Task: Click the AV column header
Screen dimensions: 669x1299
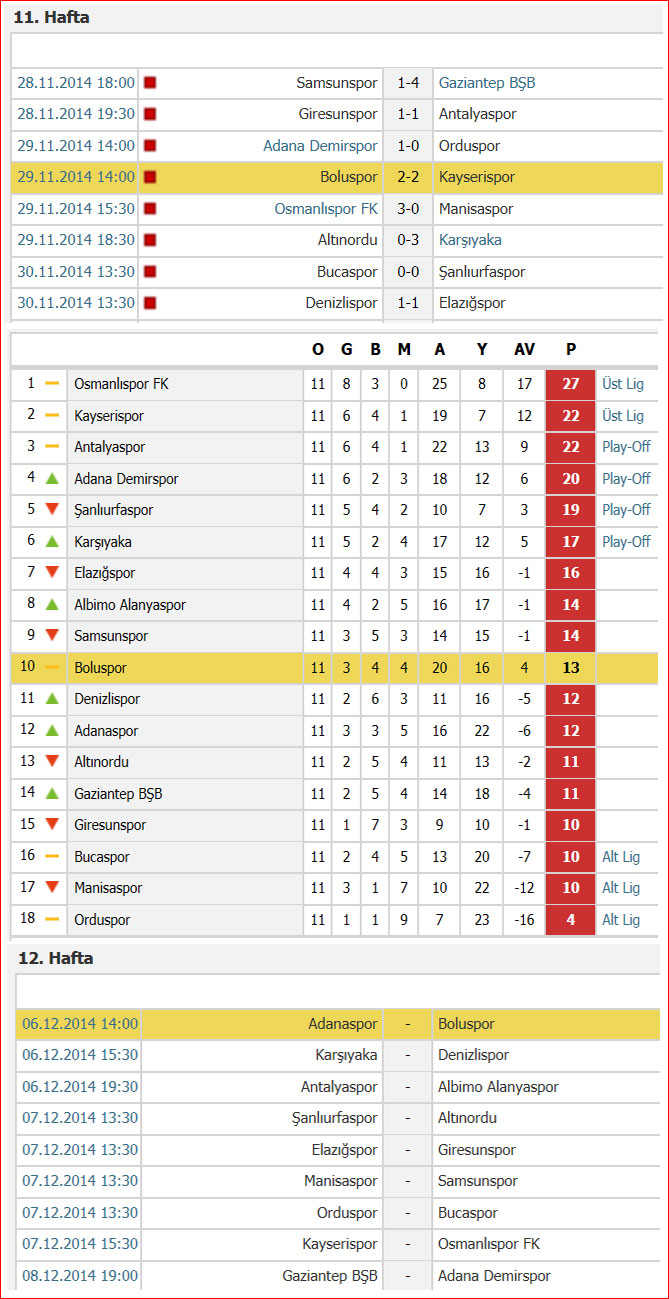Action: [524, 349]
